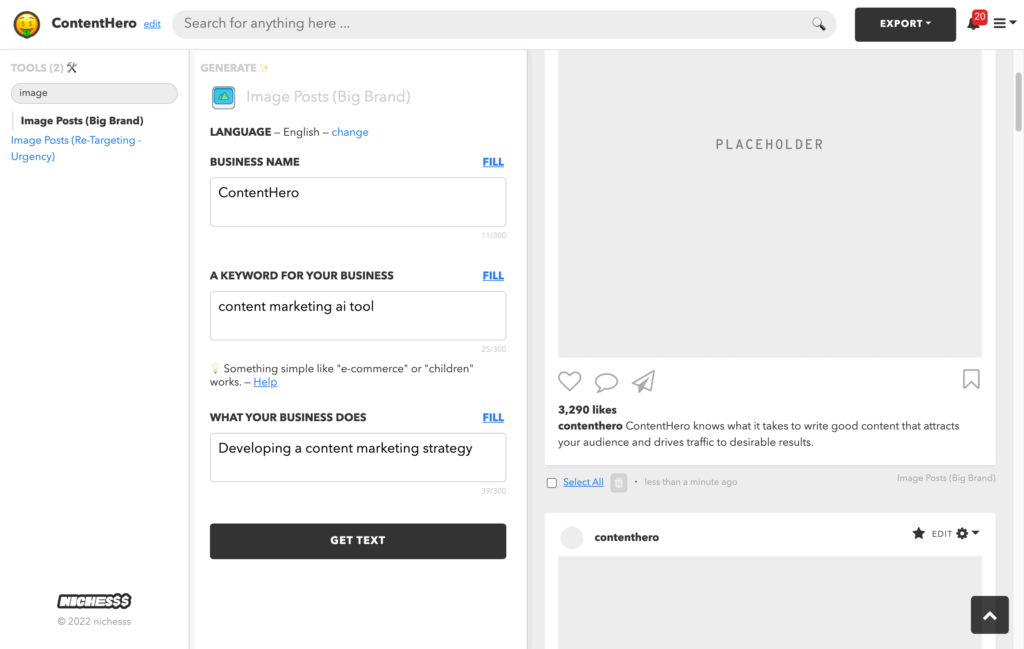Click the language change link
This screenshot has width=1024, height=649.
pyautogui.click(x=350, y=132)
